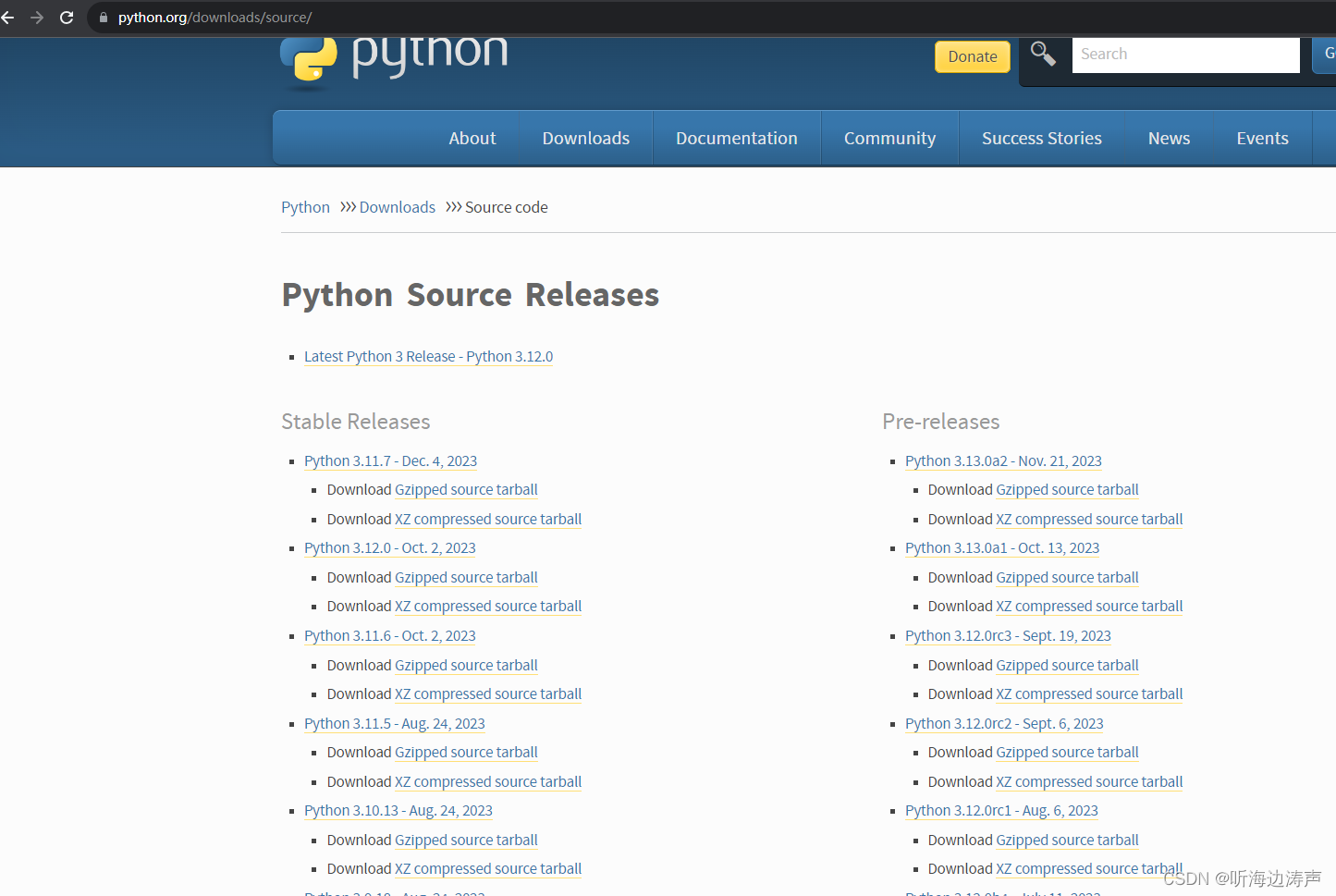Image resolution: width=1336 pixels, height=896 pixels.
Task: Open Python 3.12.0rc2 - Sept. 6, 2023 pre-release
Action: pos(1004,723)
